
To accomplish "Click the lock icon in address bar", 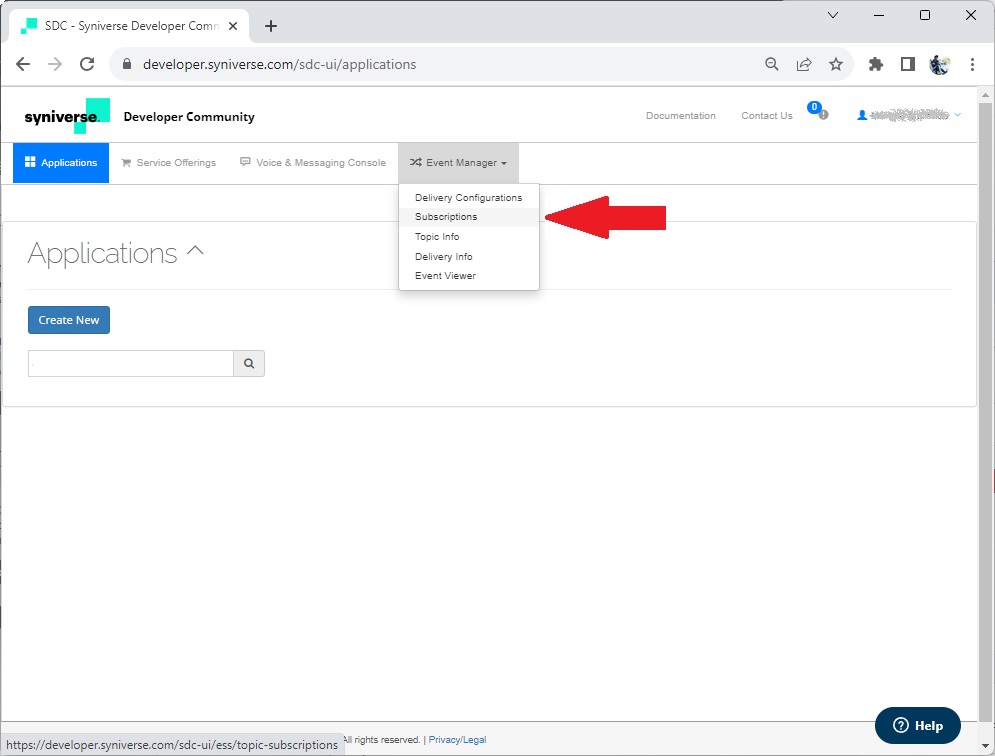I will (x=127, y=64).
